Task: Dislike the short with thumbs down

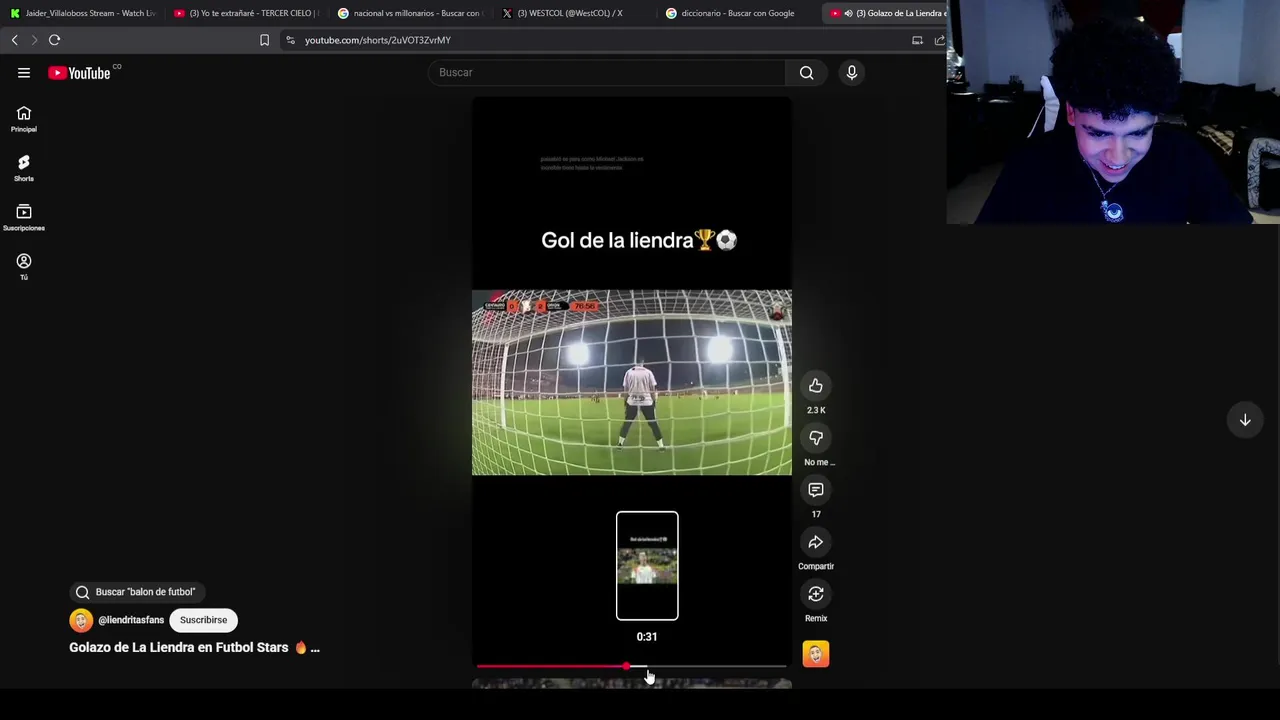Action: (816, 438)
